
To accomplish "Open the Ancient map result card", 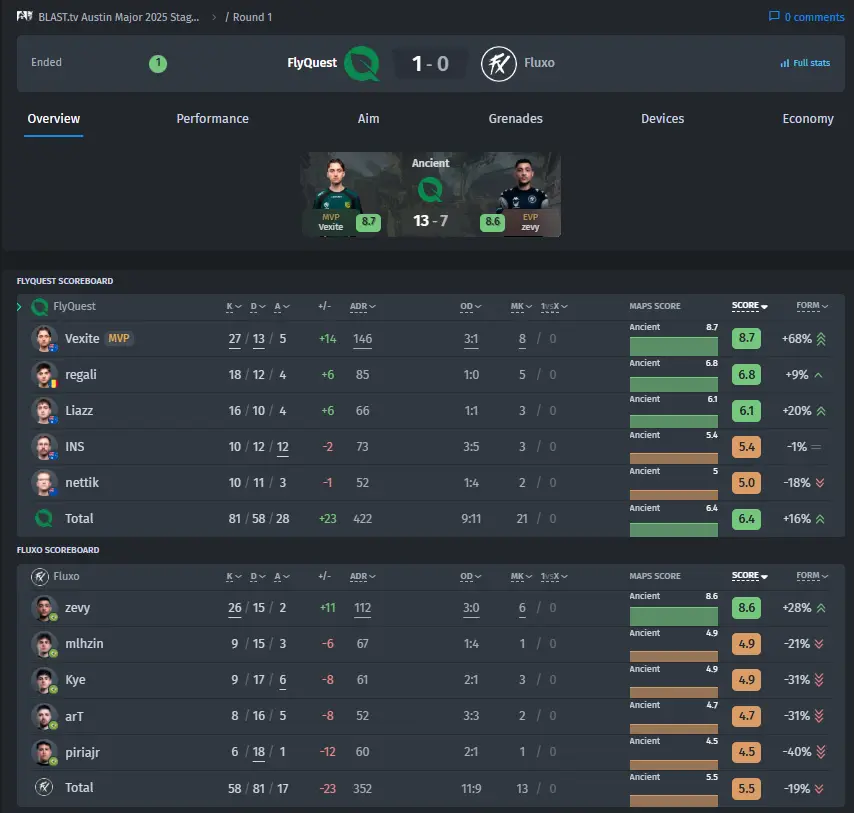I will coord(430,194).
